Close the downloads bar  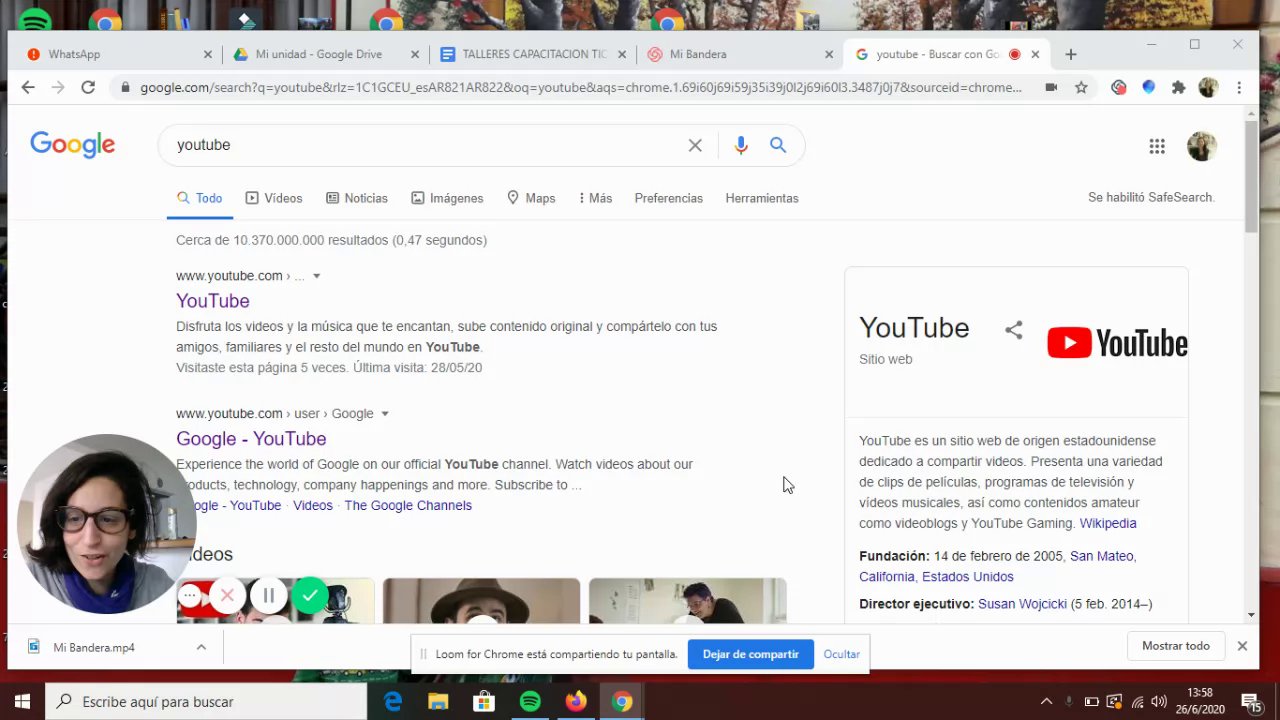point(1242,646)
